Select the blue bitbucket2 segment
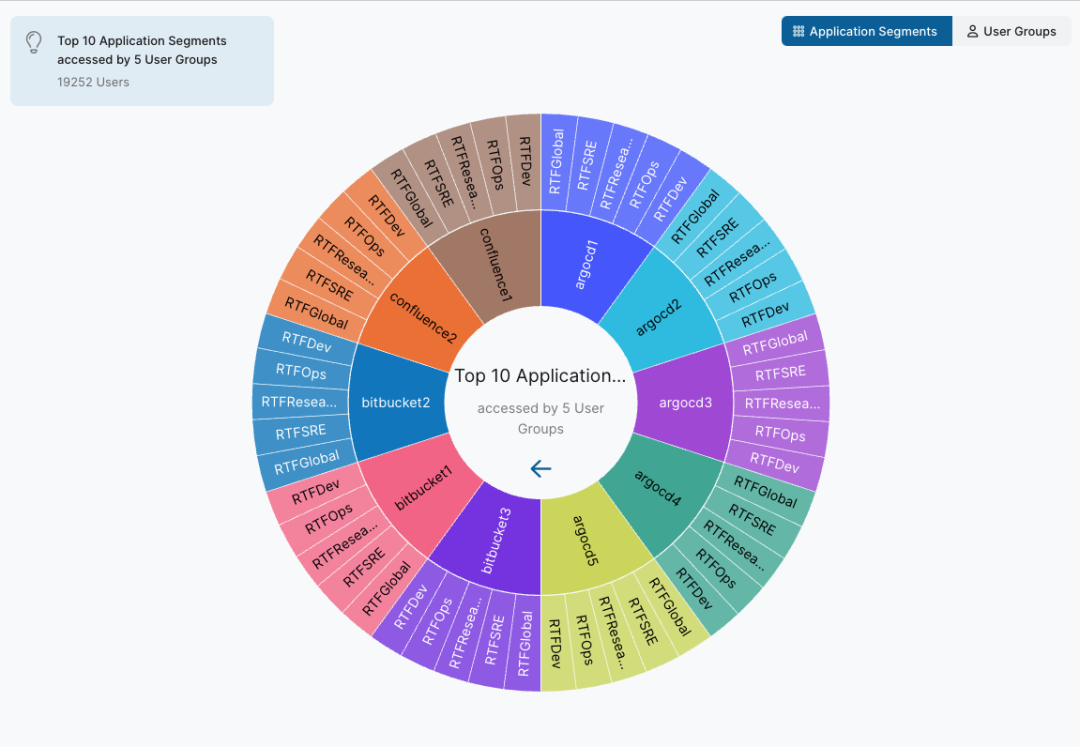The image size is (1080, 747). (x=395, y=403)
